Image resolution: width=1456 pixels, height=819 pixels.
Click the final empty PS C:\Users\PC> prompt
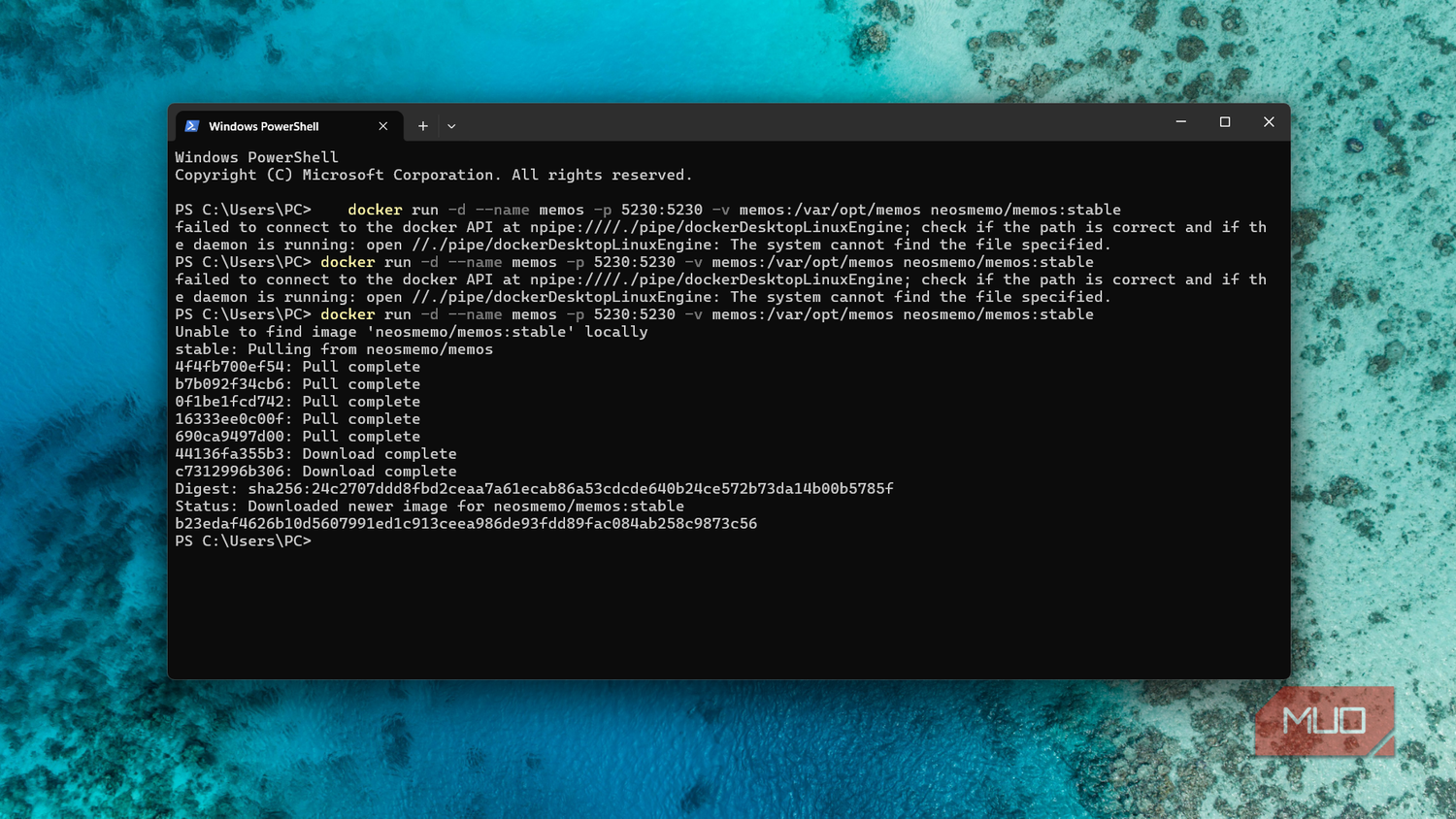pos(244,541)
